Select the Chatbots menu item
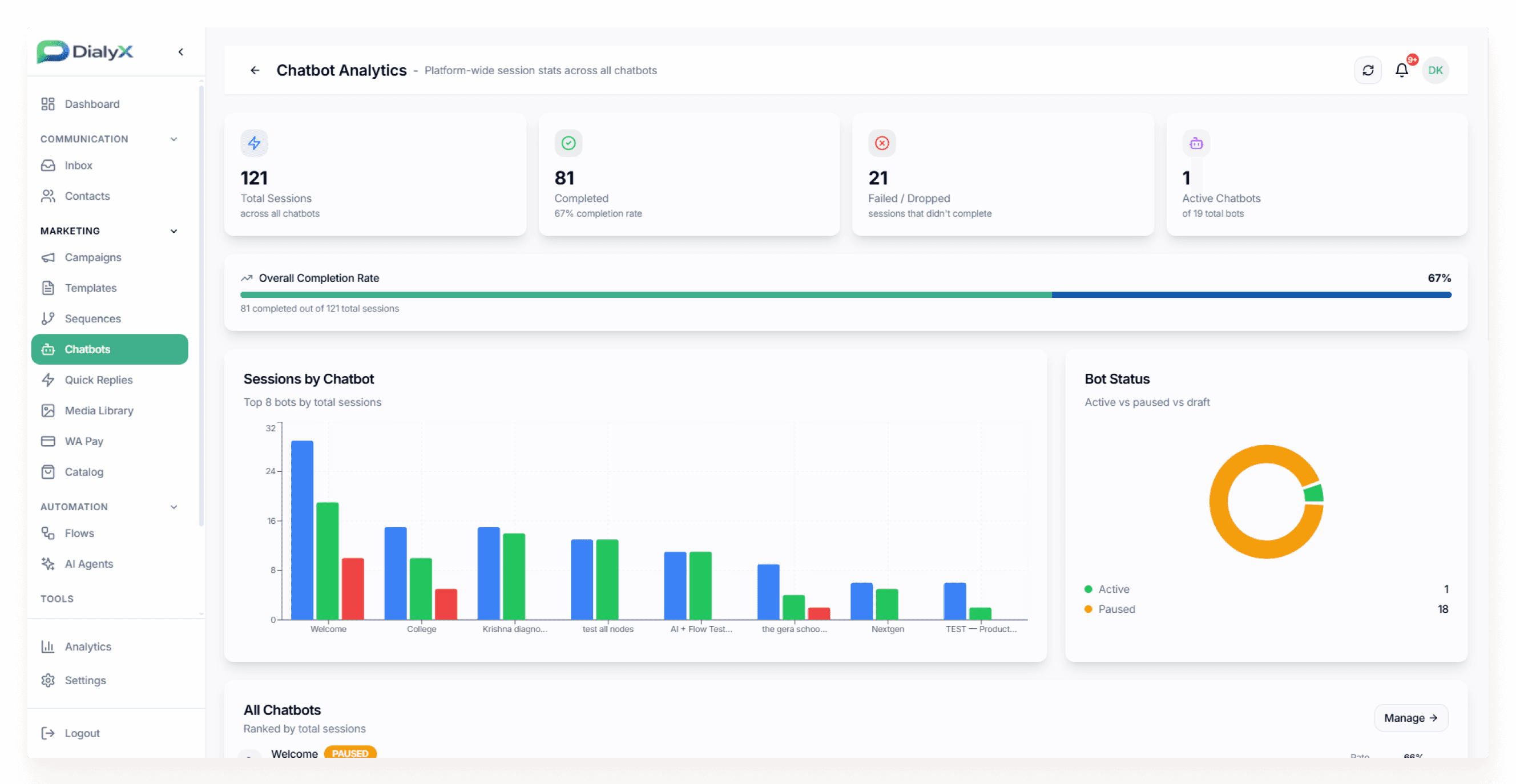 [110, 349]
